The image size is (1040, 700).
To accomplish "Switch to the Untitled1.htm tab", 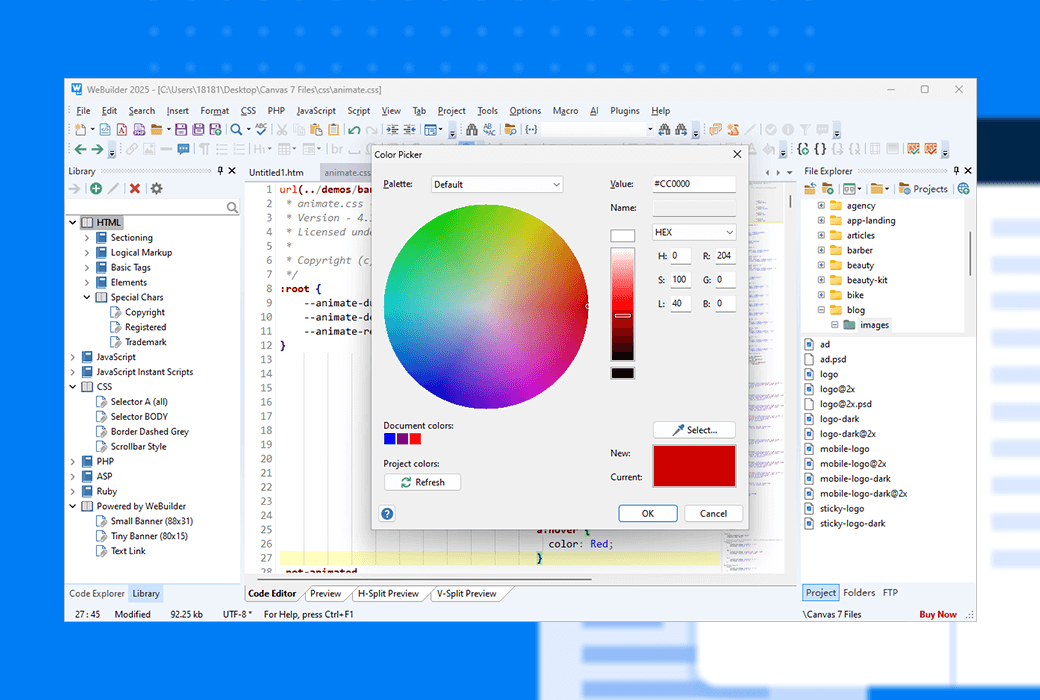I will point(276,173).
